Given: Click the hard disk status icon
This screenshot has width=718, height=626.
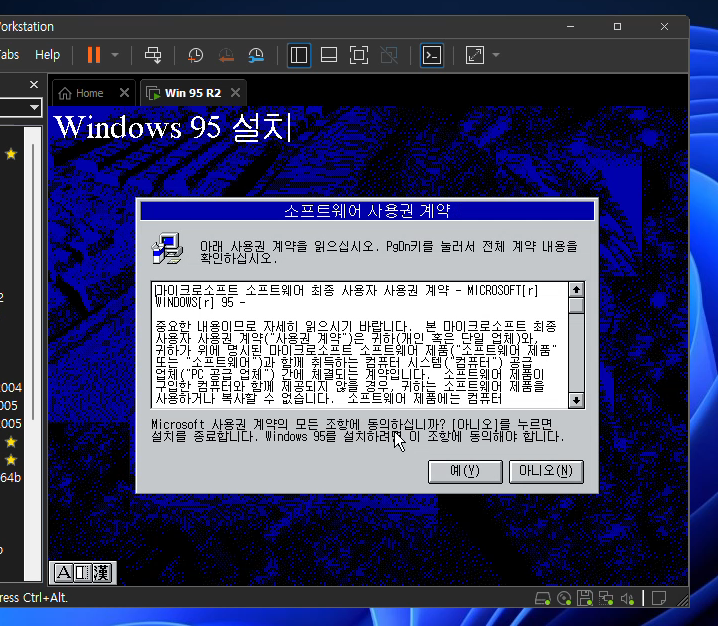Looking at the screenshot, I should click(x=543, y=598).
